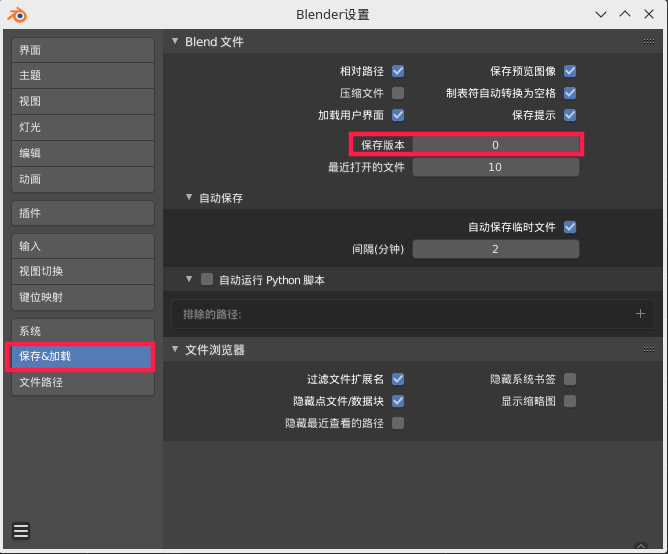Click the 排除的路径 list area

[x=412, y=314]
